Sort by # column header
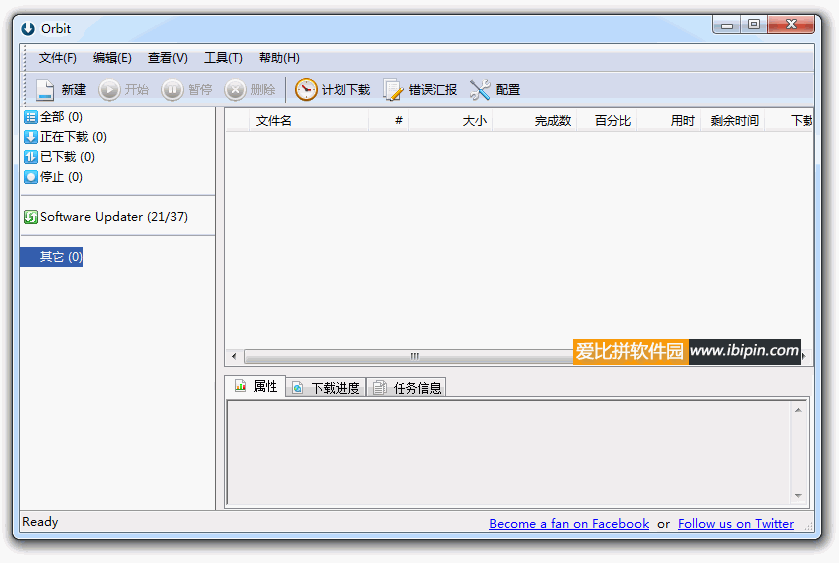This screenshot has width=839, height=563. point(388,121)
